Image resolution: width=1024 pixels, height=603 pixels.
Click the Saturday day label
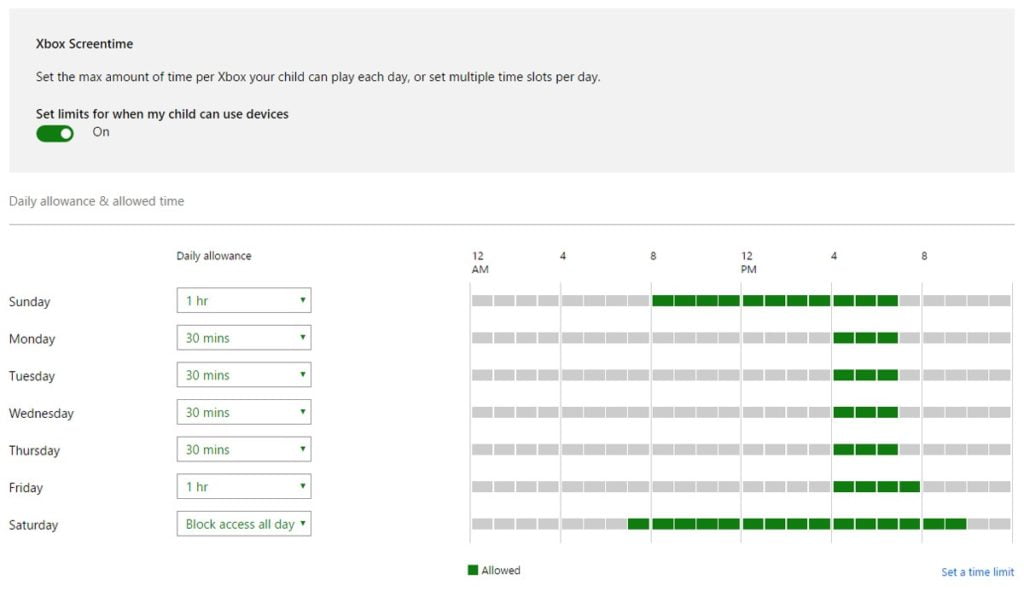click(x=33, y=525)
